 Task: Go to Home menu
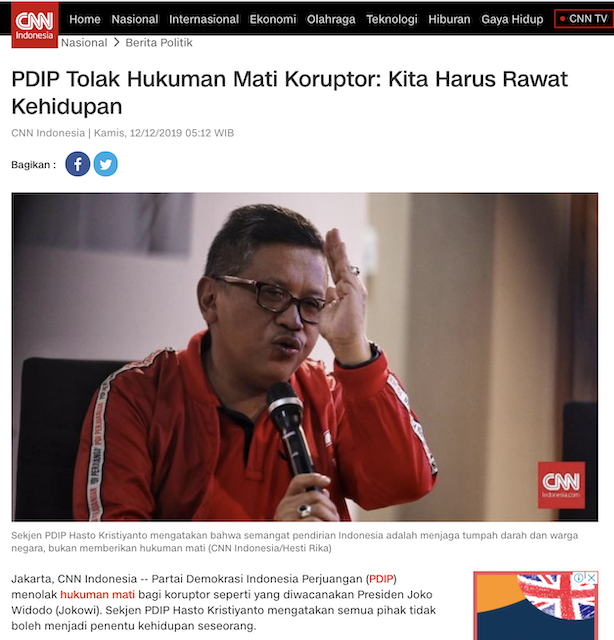pos(85,19)
